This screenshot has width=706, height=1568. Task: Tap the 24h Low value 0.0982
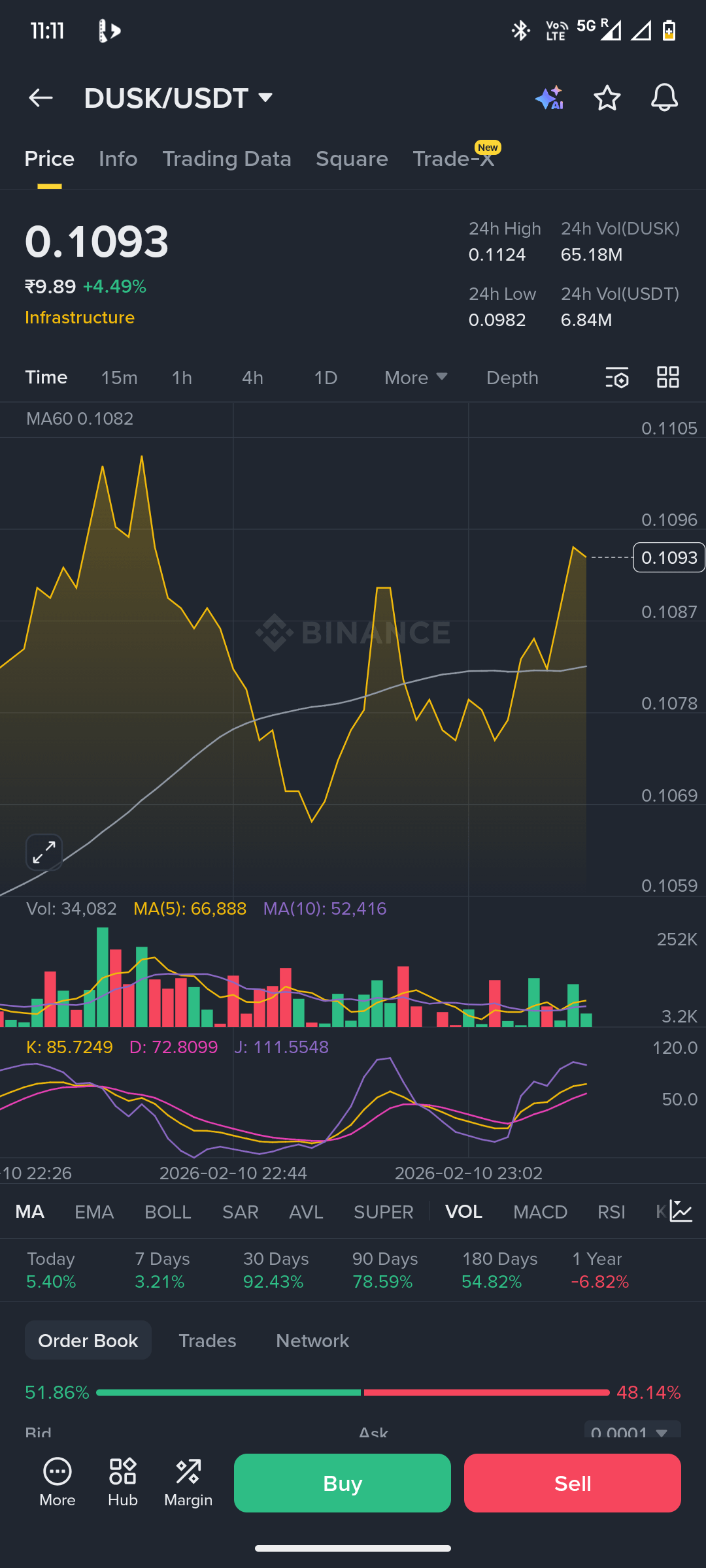[497, 320]
